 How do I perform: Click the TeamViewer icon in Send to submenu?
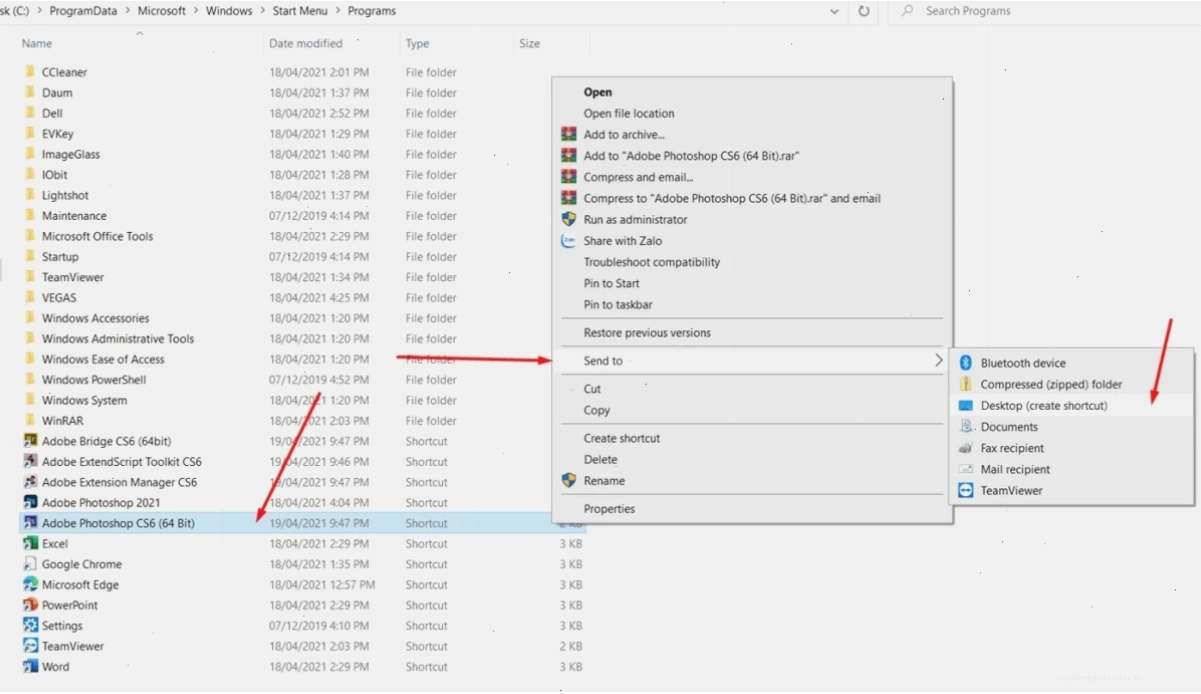coord(966,490)
